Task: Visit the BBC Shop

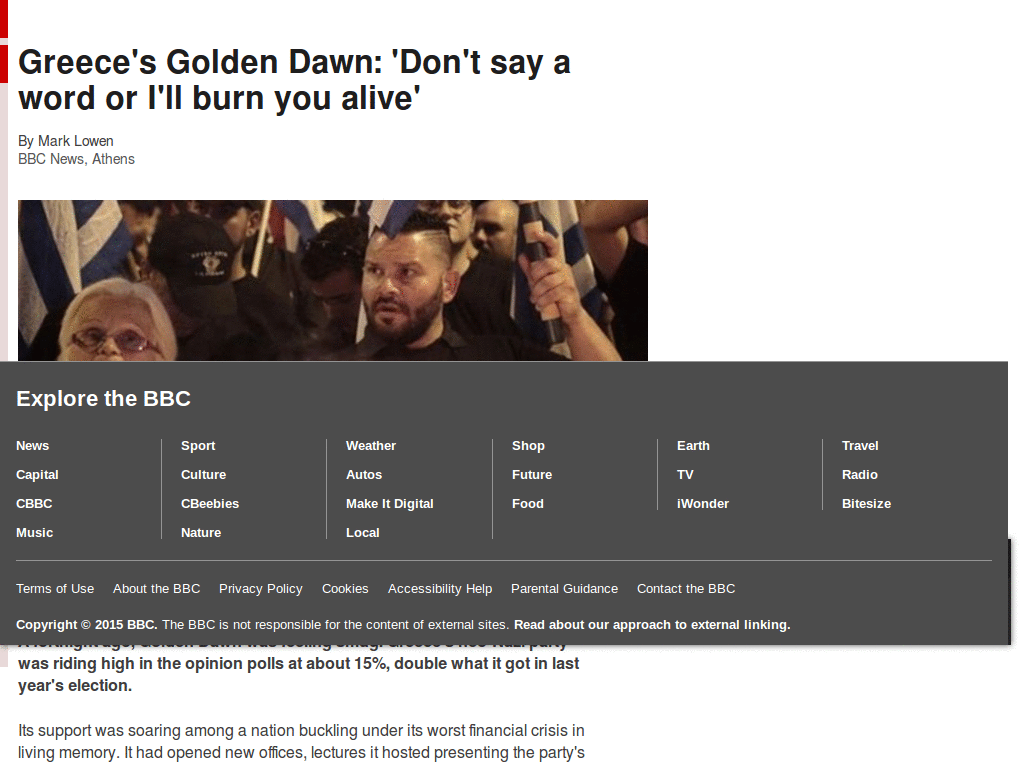Action: point(528,445)
